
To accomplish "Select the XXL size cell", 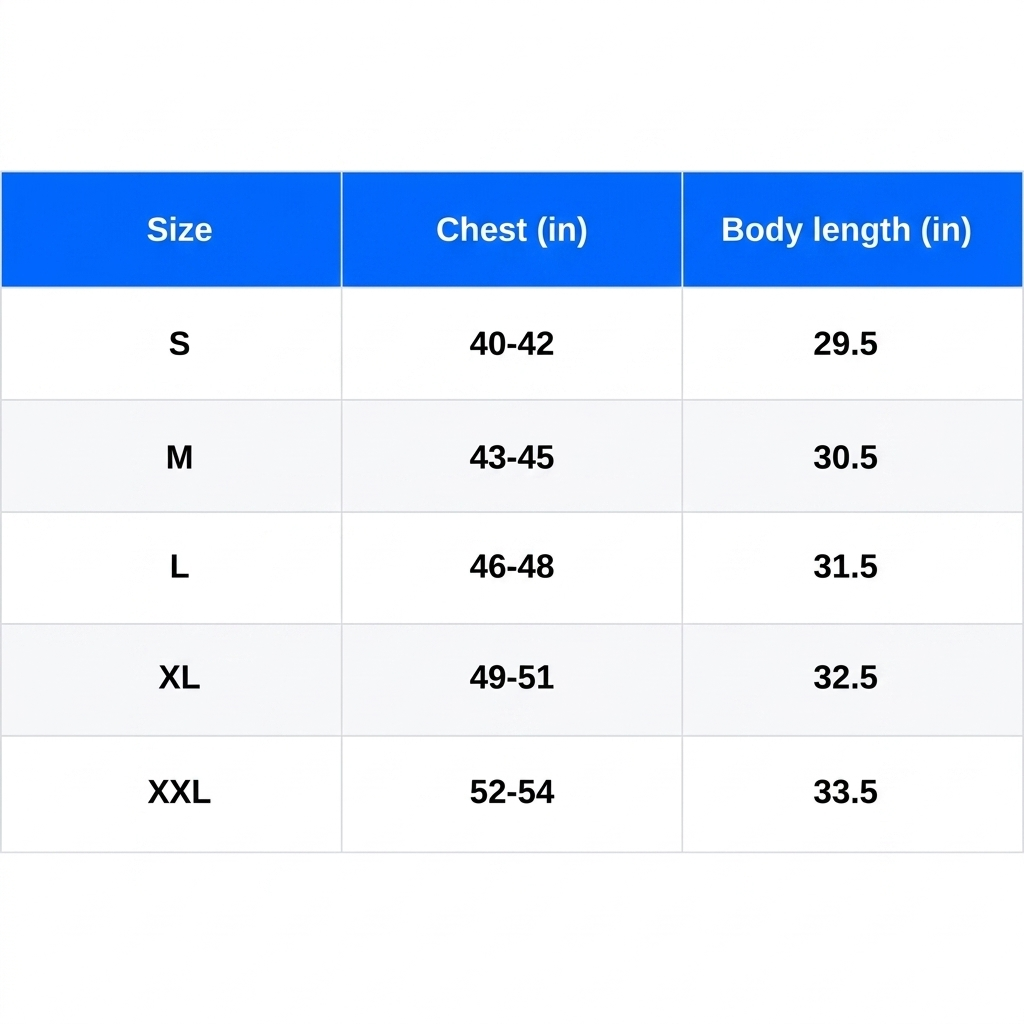I will pos(171,794).
